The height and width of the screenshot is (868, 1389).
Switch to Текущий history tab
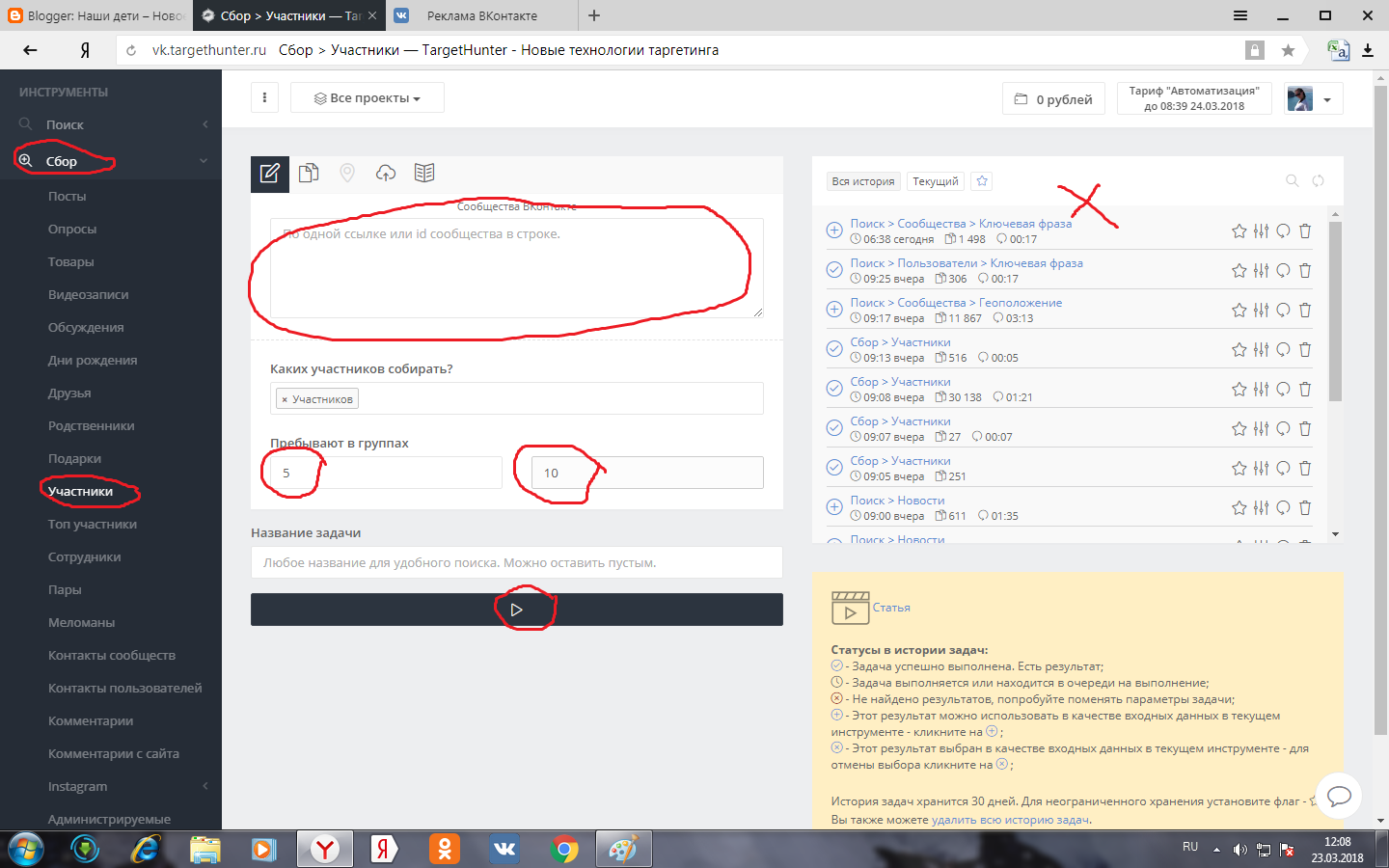click(936, 181)
